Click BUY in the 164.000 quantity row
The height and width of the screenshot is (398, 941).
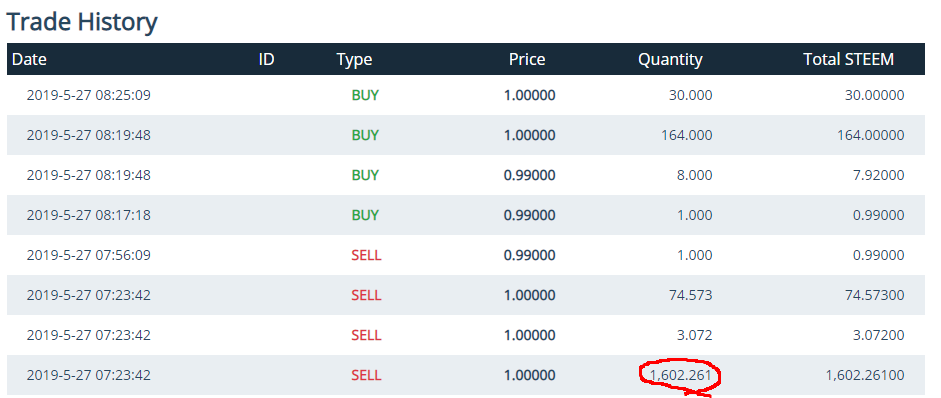coord(365,135)
